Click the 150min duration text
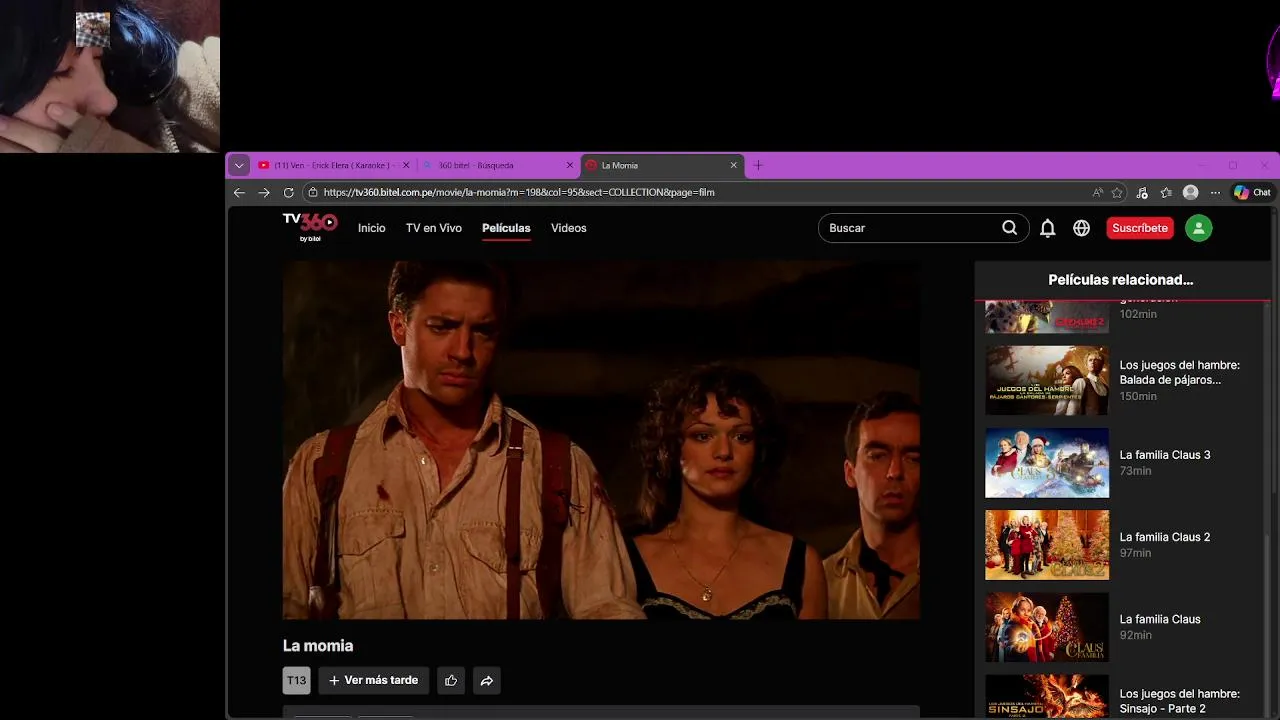 [x=1138, y=396]
